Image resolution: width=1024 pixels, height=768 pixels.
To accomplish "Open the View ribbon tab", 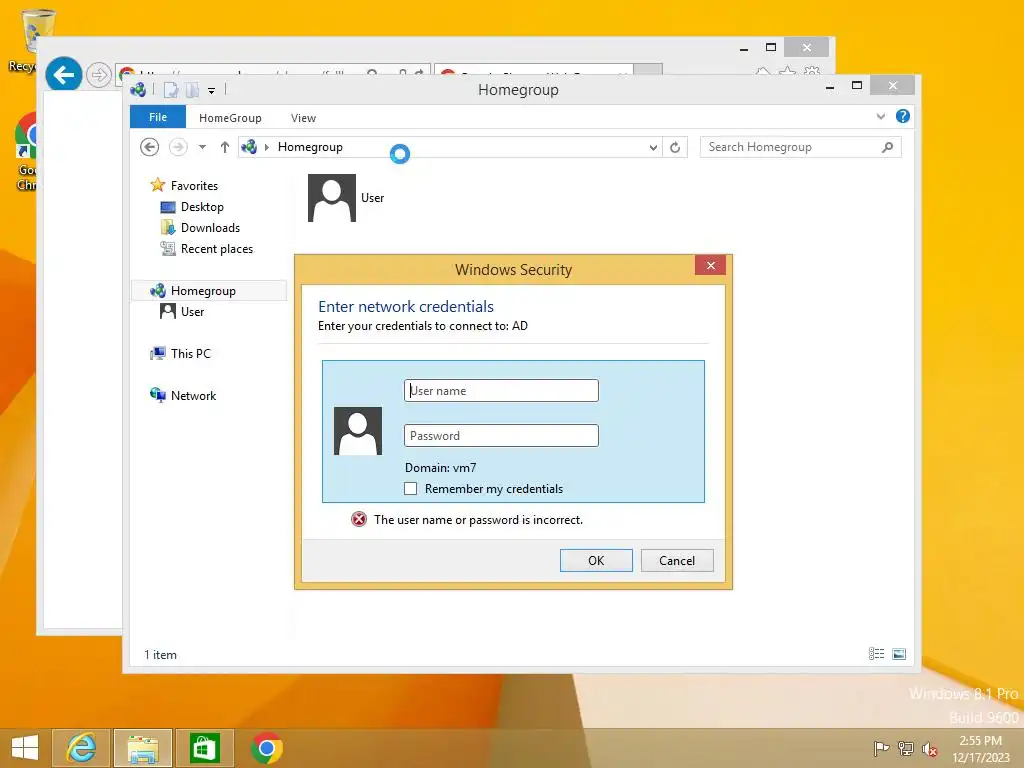I will pos(303,118).
